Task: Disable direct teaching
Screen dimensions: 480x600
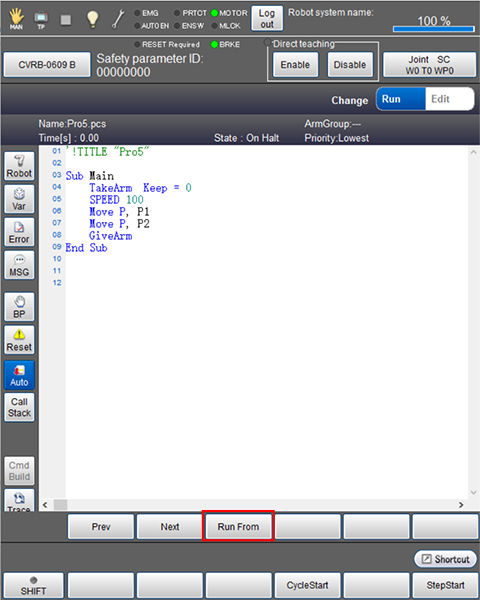Action: [x=350, y=65]
